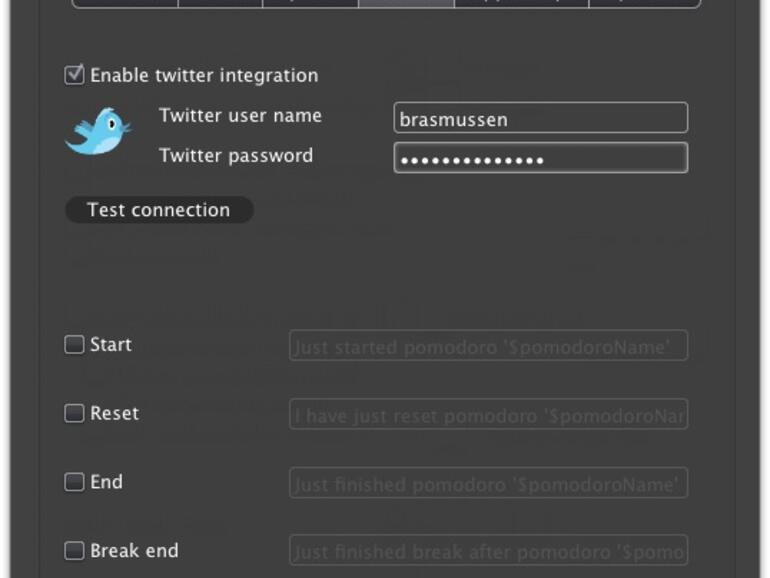Click the blue Twitter bird icon
Image resolution: width=770 pixels, height=578 pixels.
click(98, 133)
